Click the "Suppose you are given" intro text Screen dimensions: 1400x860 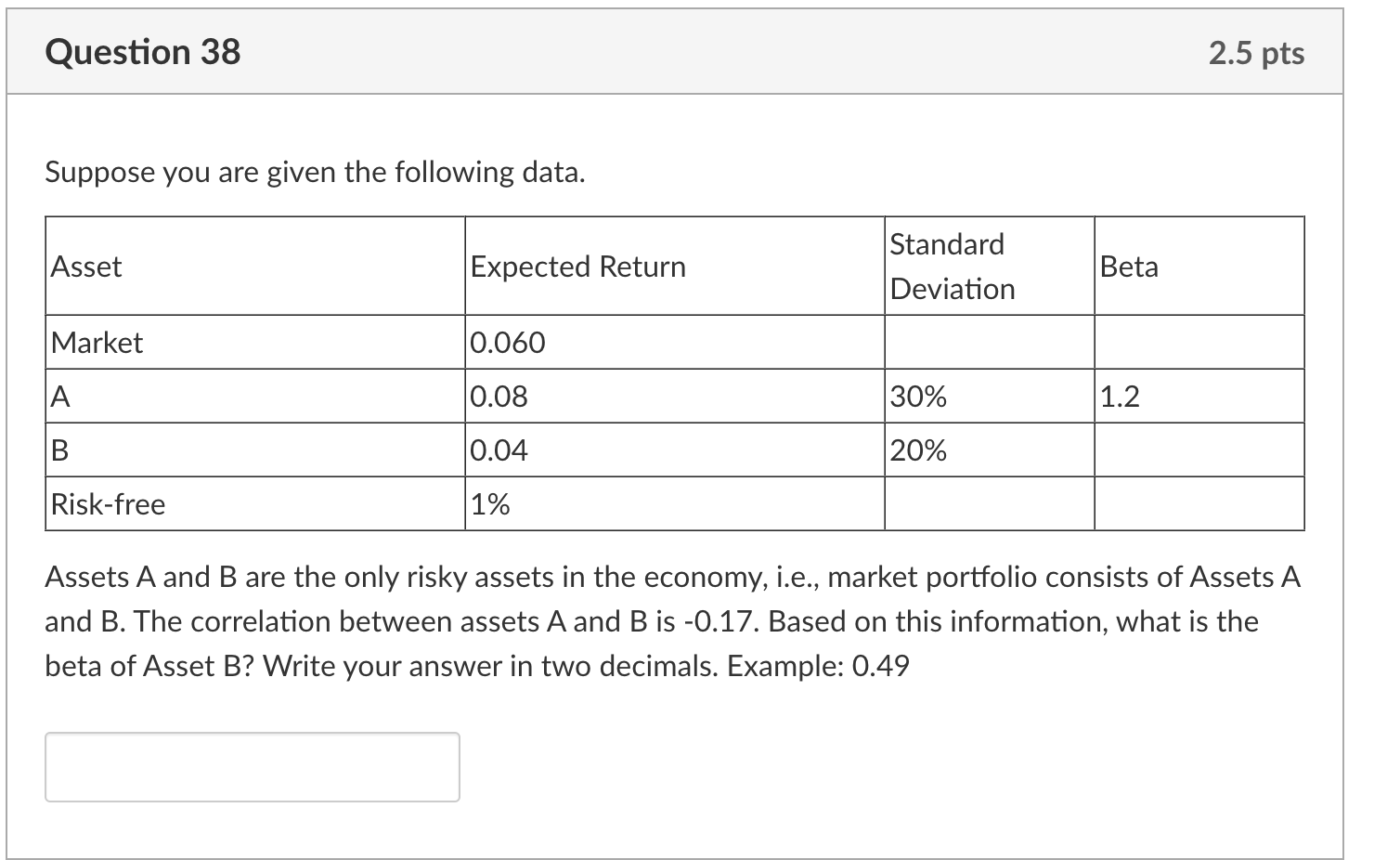tap(315, 172)
